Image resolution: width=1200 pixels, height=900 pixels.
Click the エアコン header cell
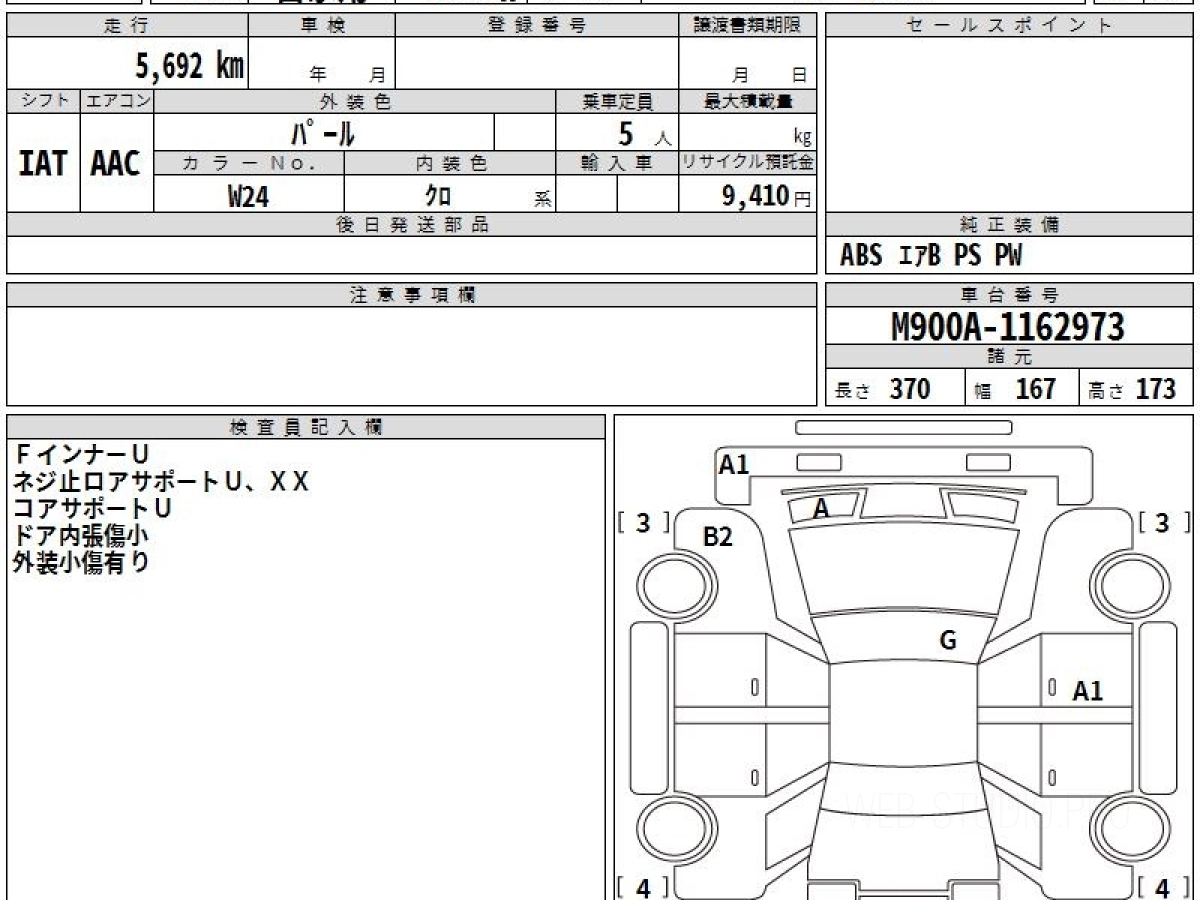click(x=116, y=101)
